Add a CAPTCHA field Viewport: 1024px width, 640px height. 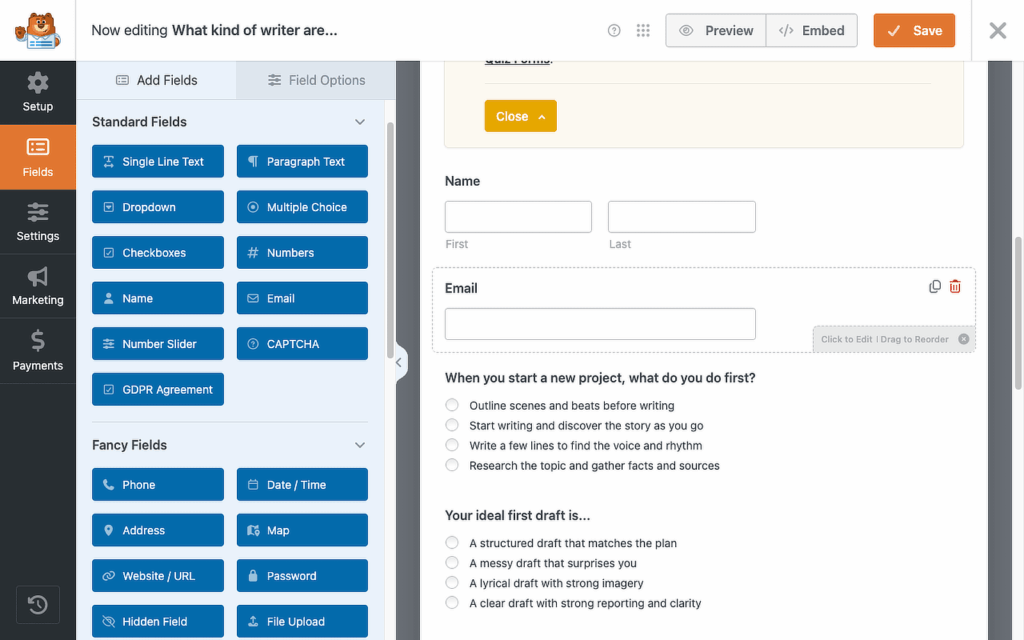302,344
